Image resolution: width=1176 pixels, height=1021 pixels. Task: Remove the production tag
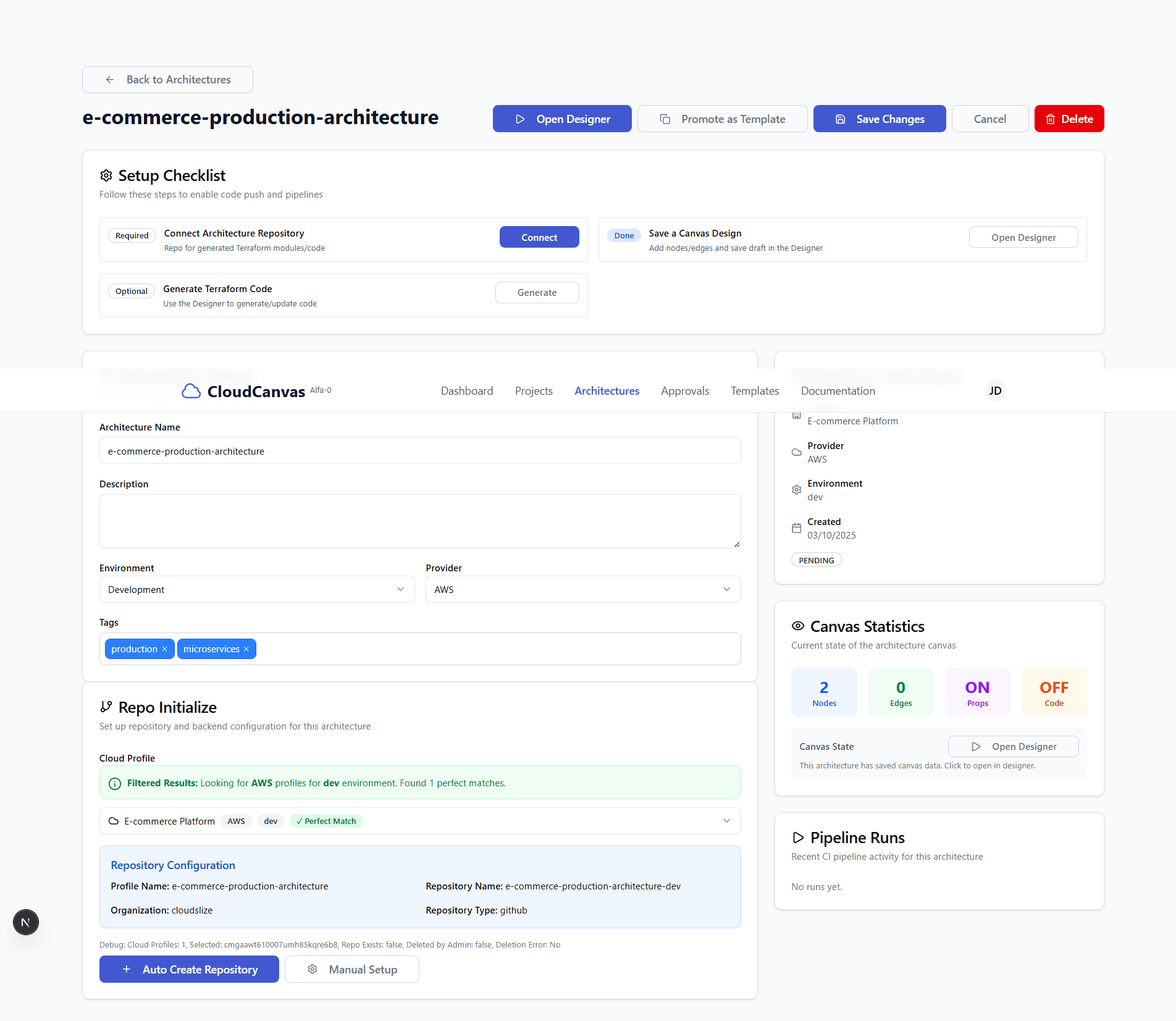point(164,649)
